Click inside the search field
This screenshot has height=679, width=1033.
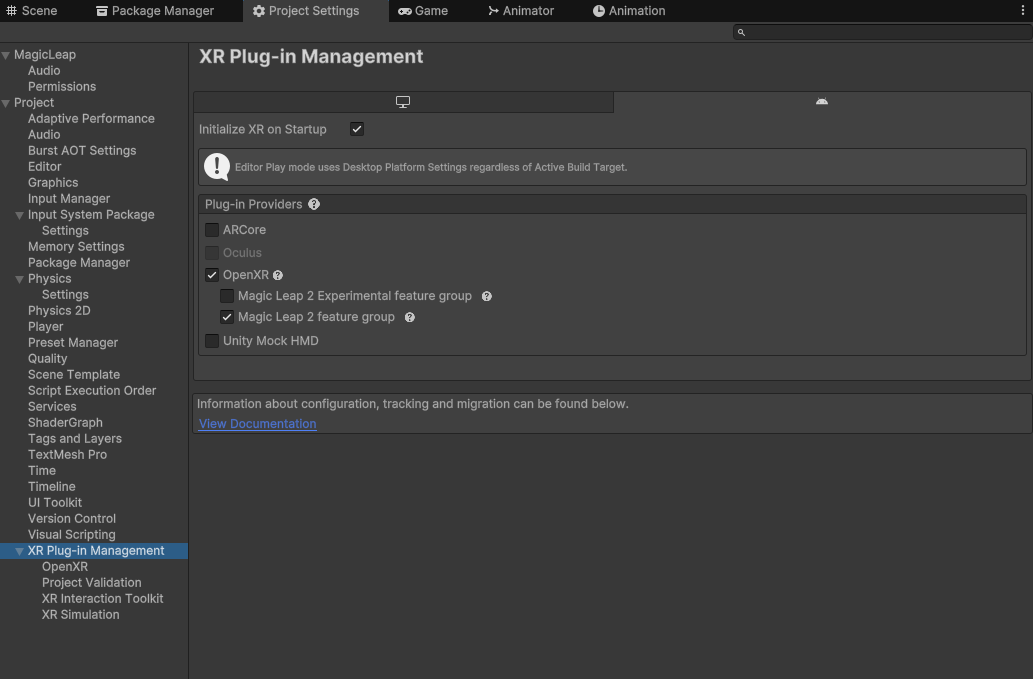click(x=880, y=31)
